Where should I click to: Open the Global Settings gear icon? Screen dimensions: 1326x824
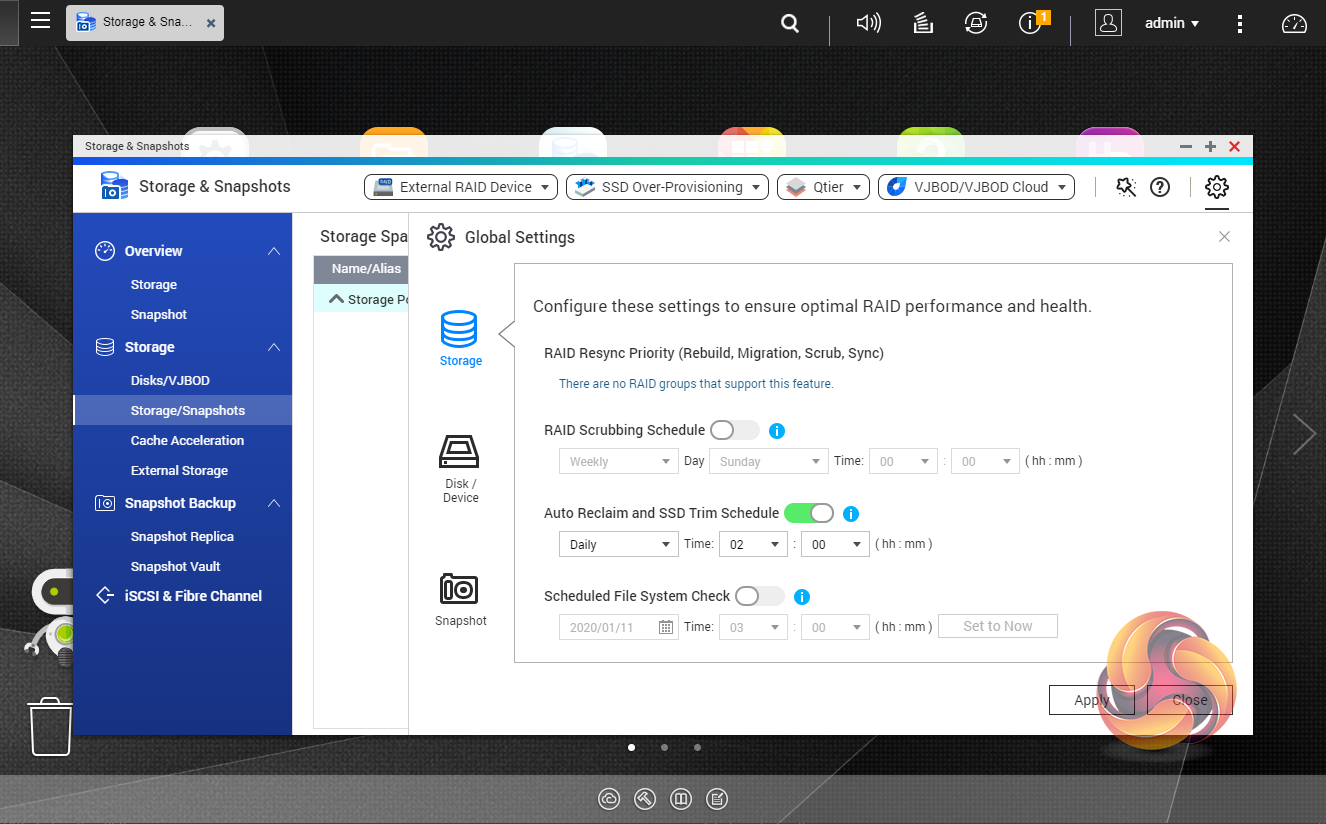point(1216,187)
